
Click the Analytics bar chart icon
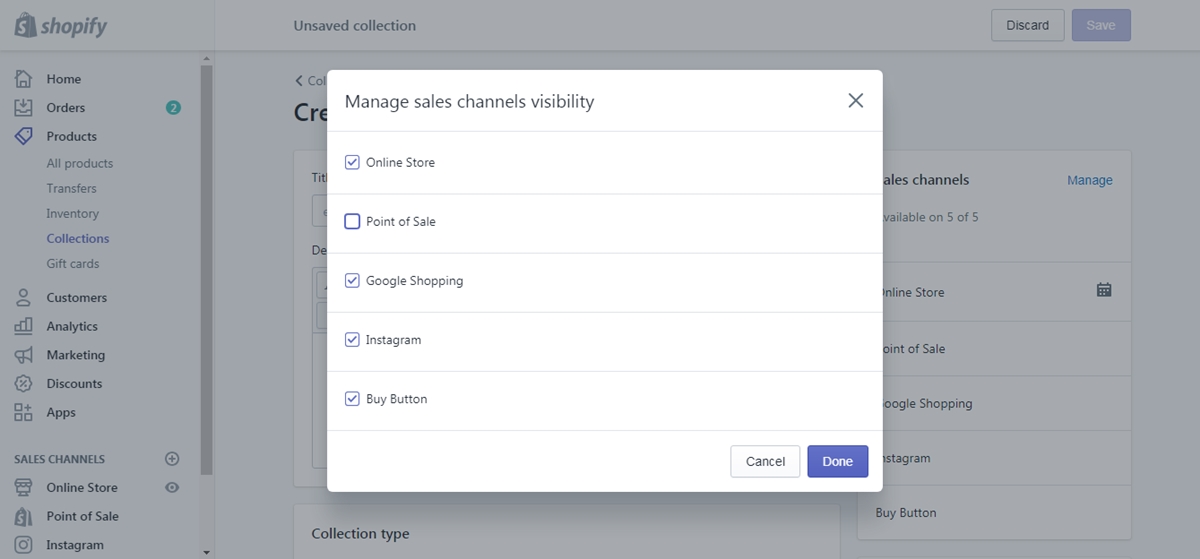(x=24, y=326)
